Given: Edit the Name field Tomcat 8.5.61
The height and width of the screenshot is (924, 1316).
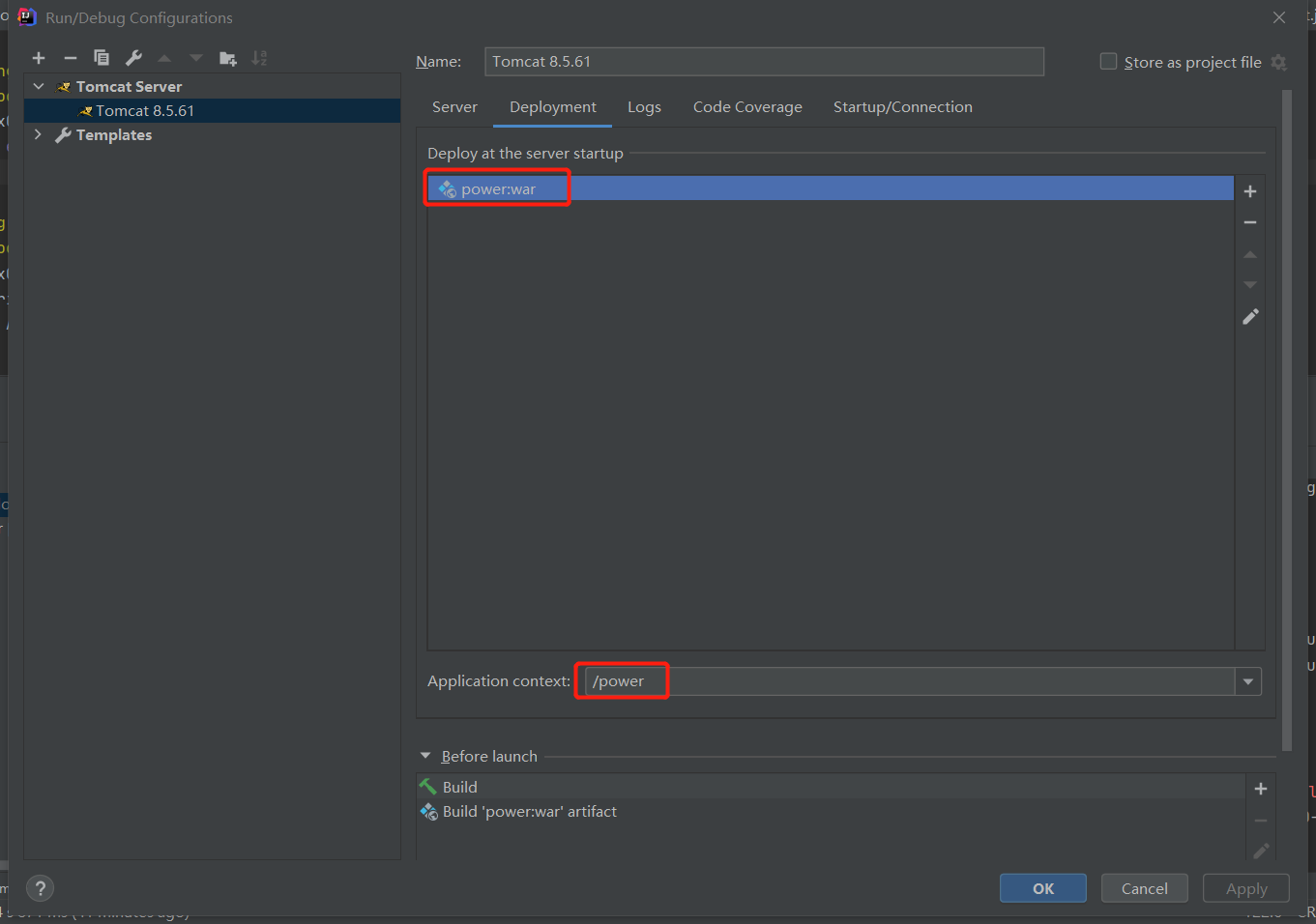Looking at the screenshot, I should [764, 61].
